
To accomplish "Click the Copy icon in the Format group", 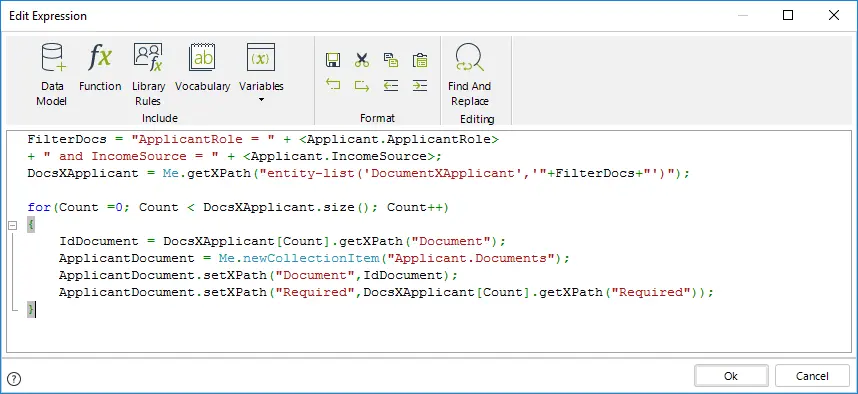I will click(x=391, y=60).
